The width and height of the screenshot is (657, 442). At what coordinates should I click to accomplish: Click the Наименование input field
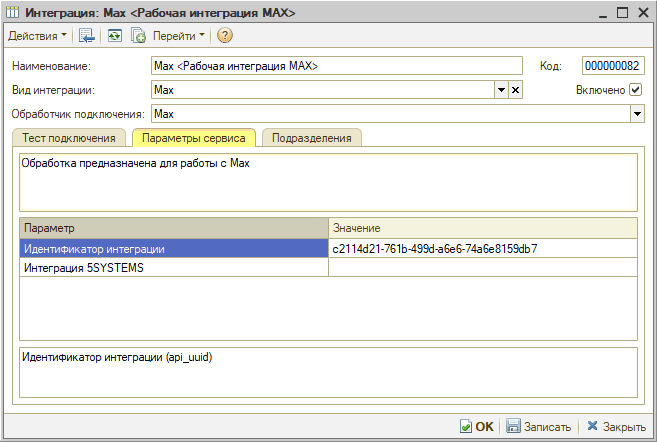pyautogui.click(x=336, y=66)
